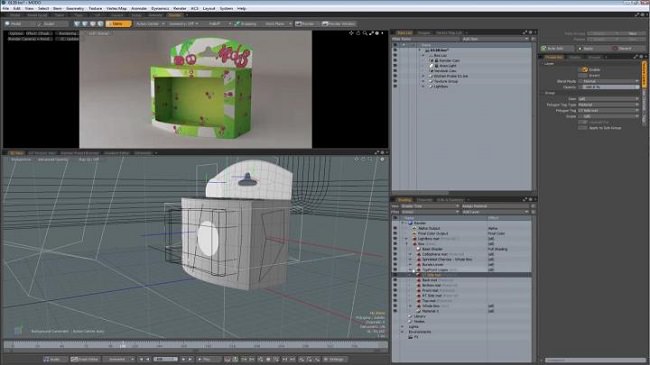Click the timeline ruler current-frame marker
650x365 pixels.
123,344
